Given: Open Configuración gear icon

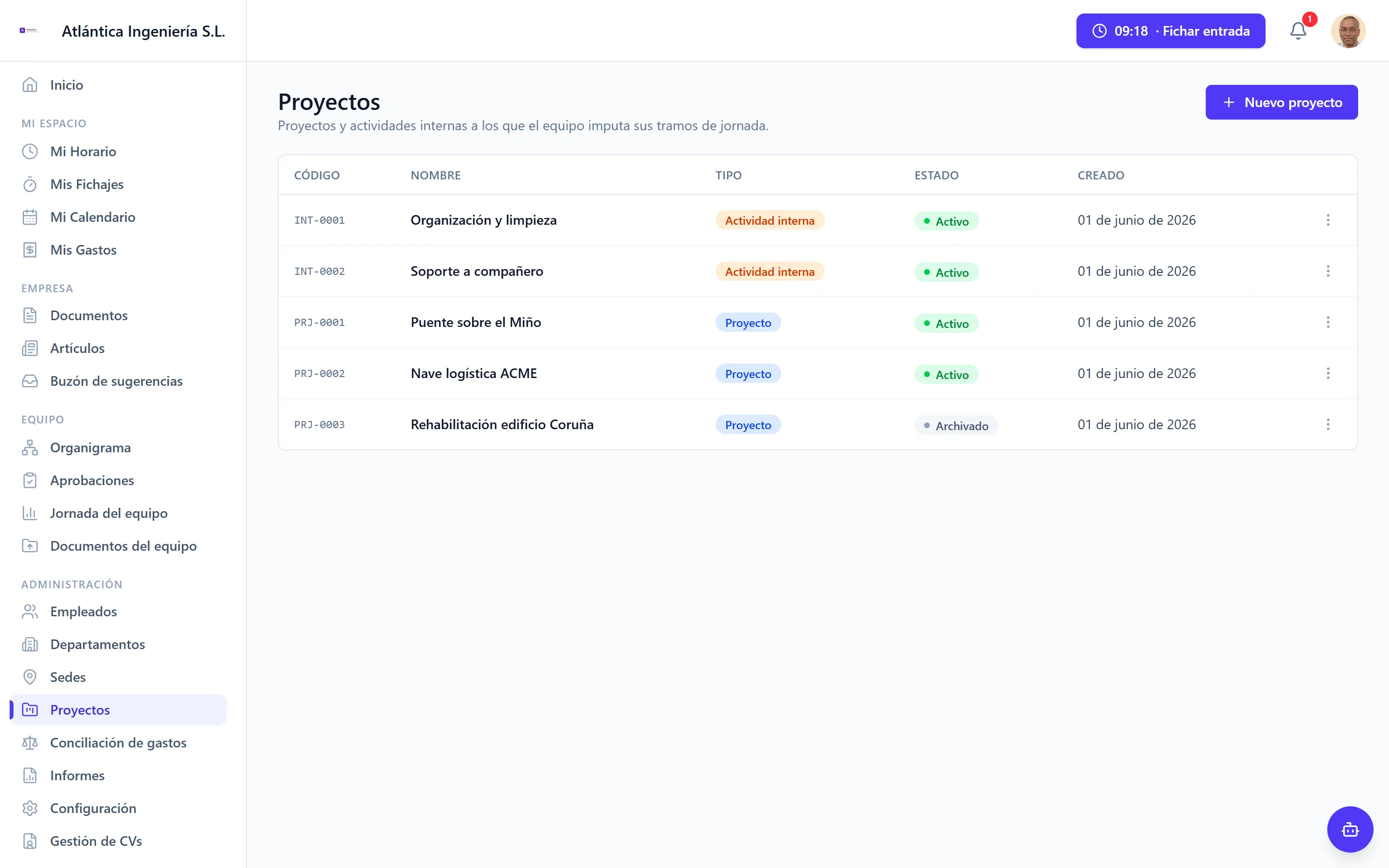Looking at the screenshot, I should click(x=30, y=808).
